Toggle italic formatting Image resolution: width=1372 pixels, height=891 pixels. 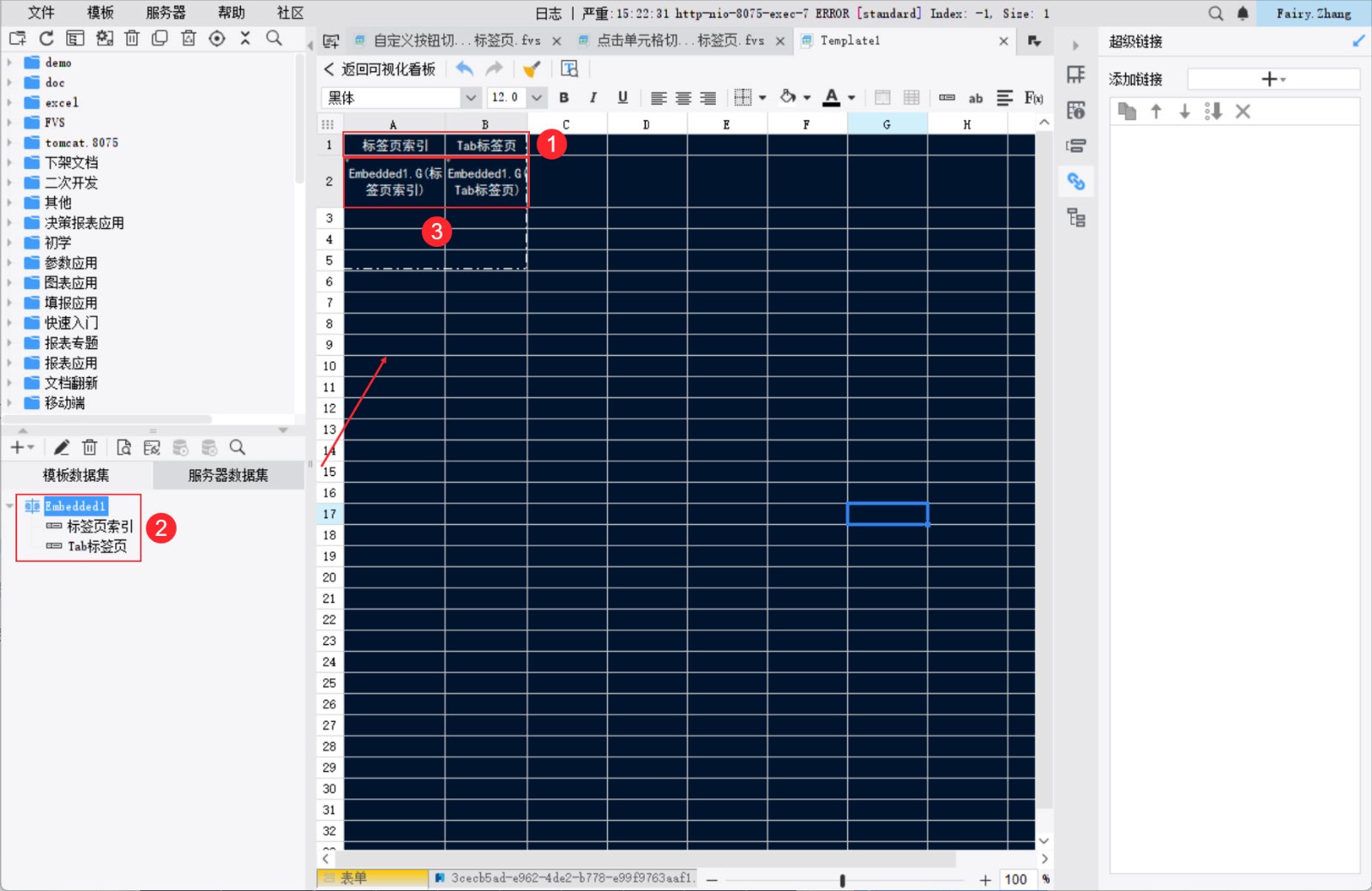[593, 98]
